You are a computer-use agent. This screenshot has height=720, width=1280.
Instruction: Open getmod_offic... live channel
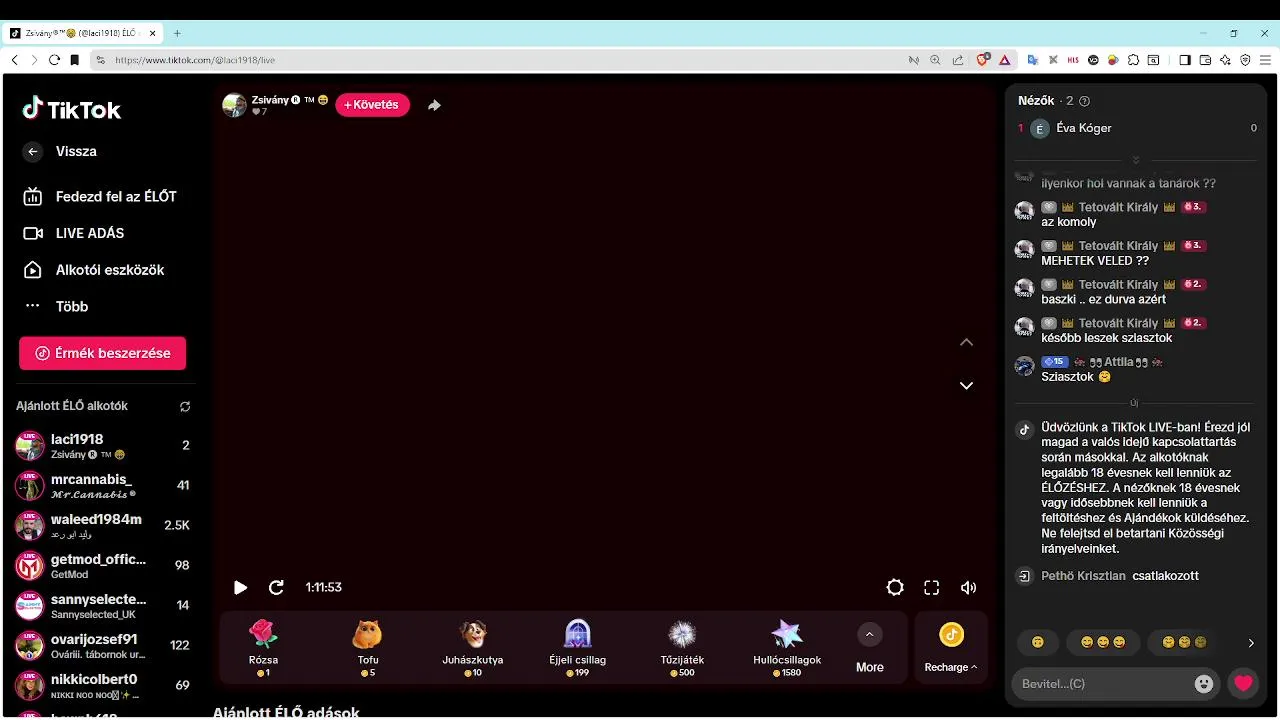(102, 566)
